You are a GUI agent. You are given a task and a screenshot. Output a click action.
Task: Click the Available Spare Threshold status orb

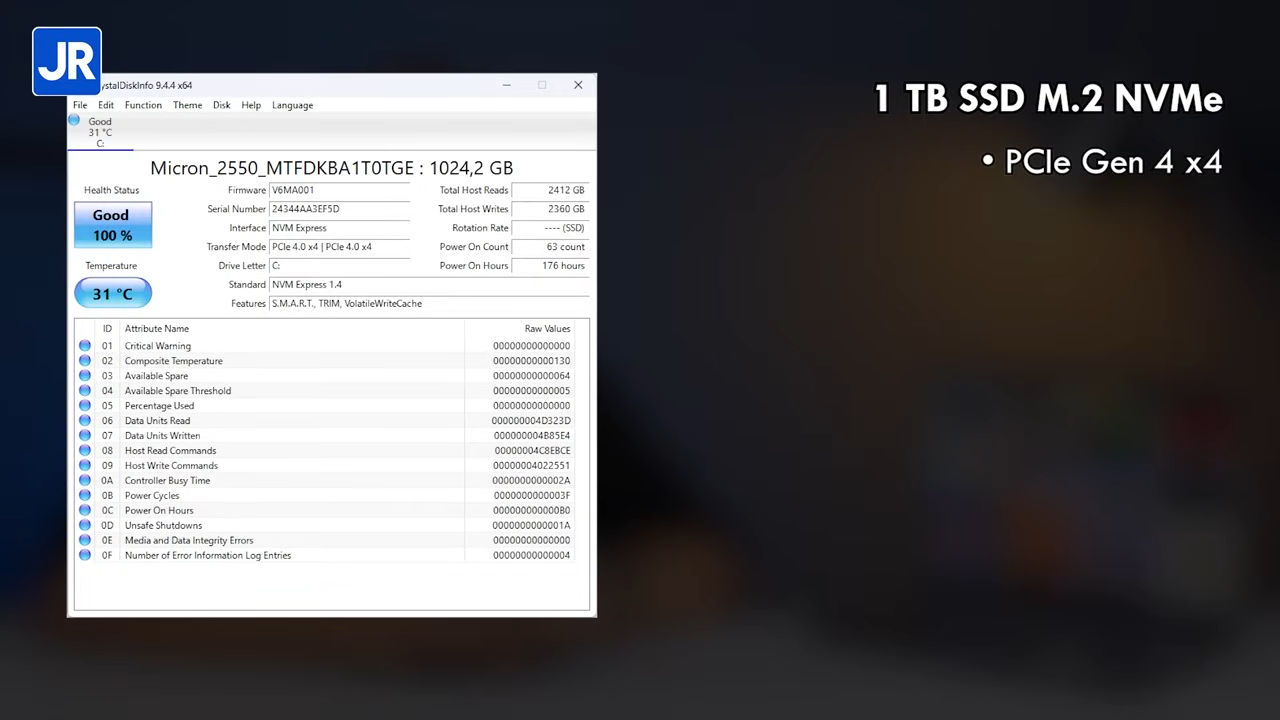85,391
